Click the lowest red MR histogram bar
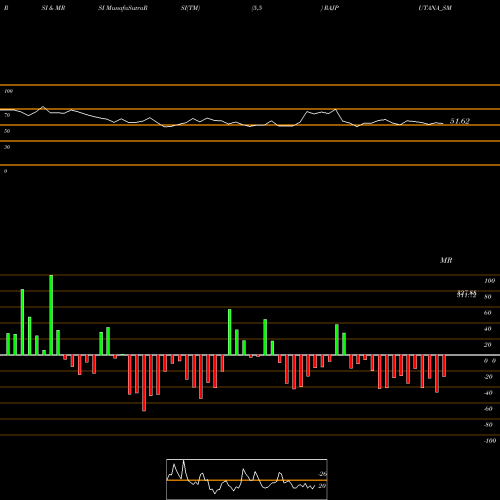 point(144,383)
